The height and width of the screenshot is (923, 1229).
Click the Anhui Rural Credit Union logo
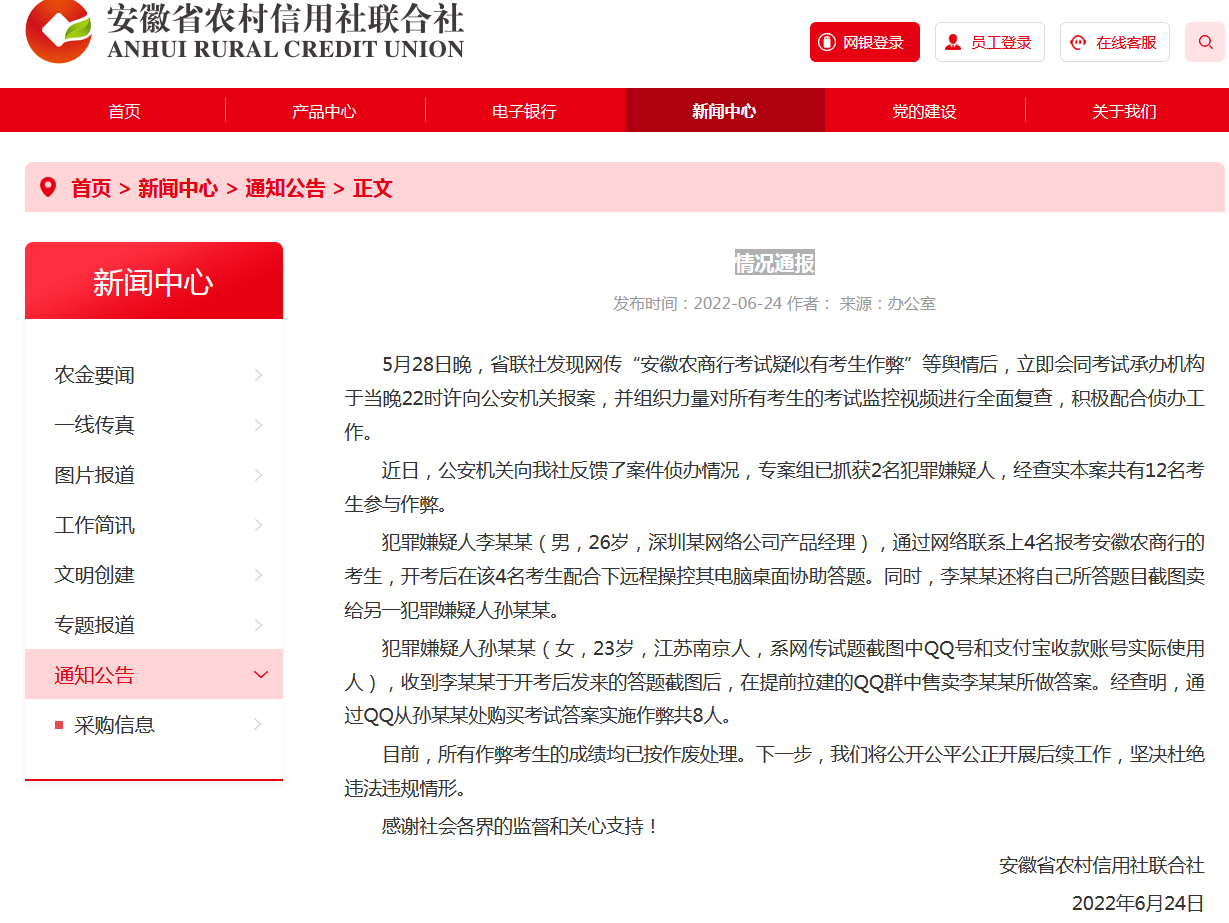point(245,31)
